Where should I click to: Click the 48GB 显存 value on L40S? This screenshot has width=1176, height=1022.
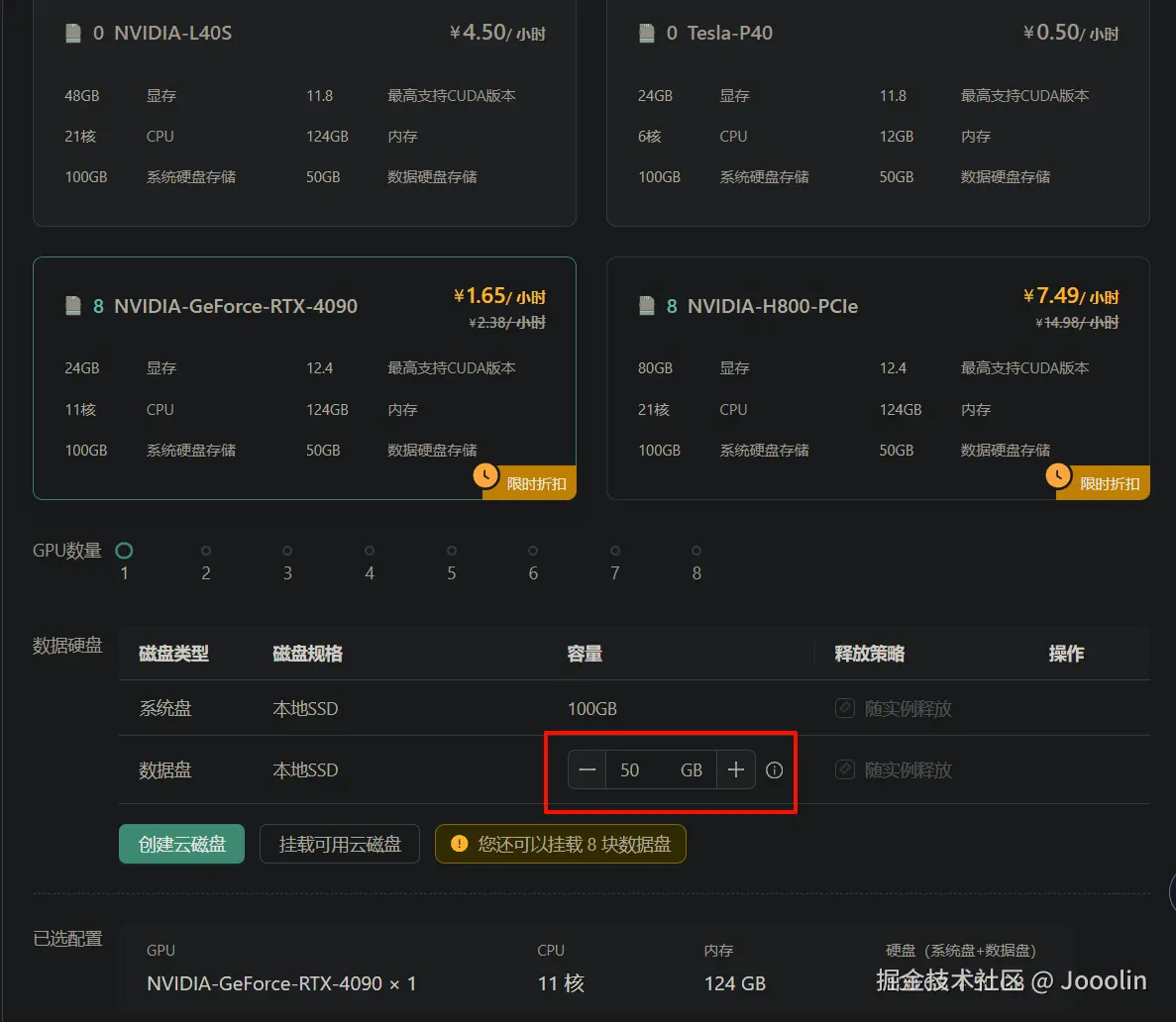click(82, 96)
